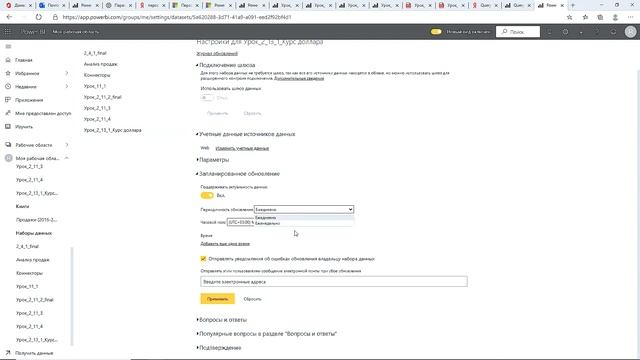Click Добавить еще одно время link
Viewport: 640px width, 360px height.
(x=225, y=244)
